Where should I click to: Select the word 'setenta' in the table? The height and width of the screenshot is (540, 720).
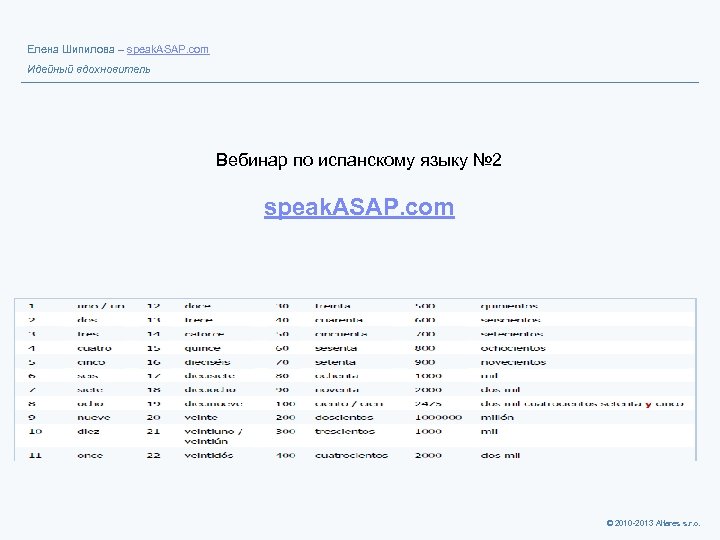tap(335, 362)
